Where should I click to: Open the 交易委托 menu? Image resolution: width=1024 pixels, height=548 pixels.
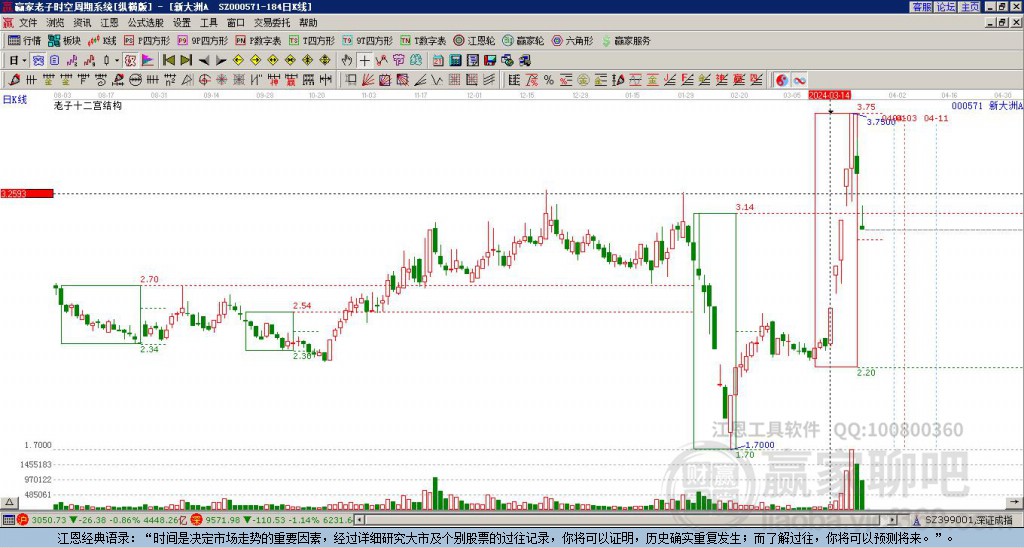pos(272,23)
